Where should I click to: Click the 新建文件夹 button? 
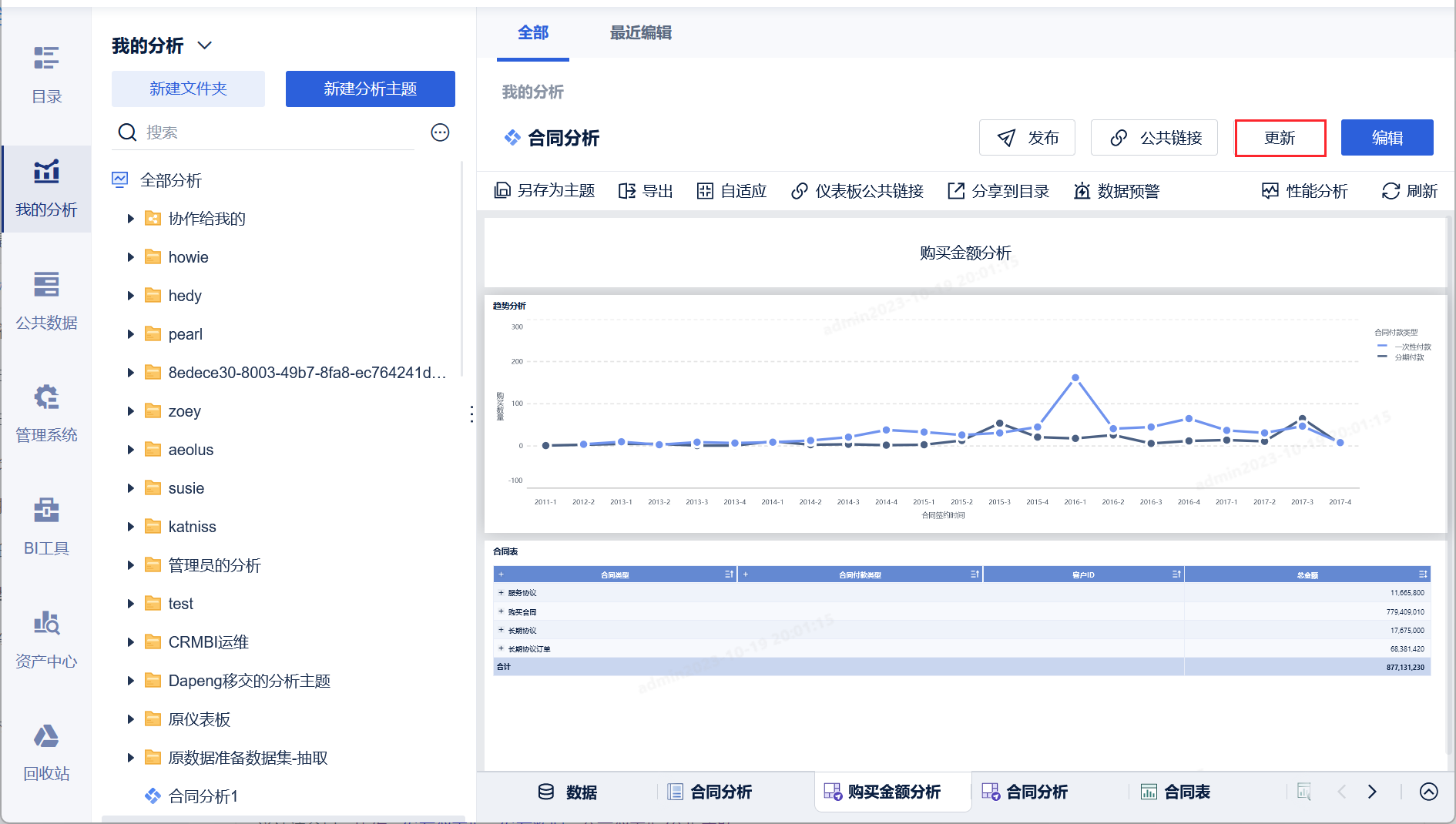[188, 89]
